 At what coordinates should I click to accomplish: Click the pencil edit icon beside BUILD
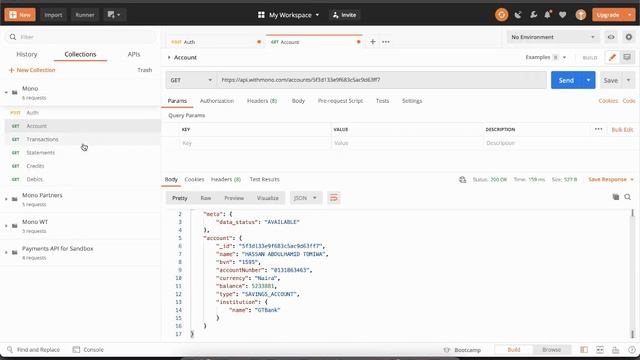612,58
